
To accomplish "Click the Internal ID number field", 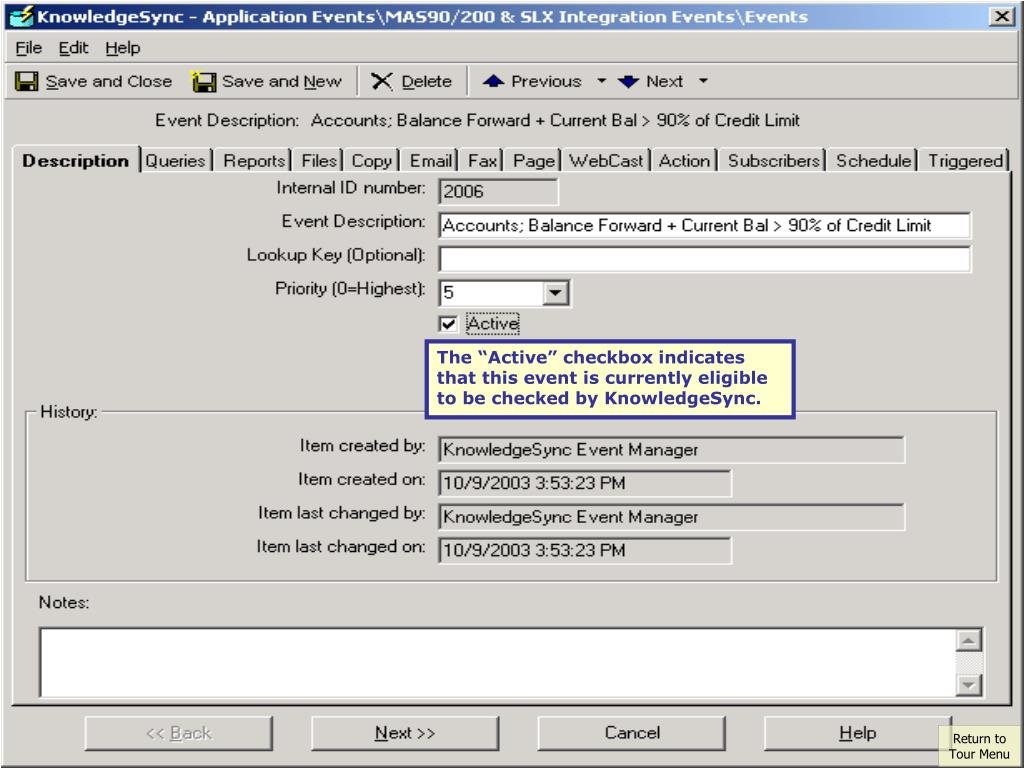I will pyautogui.click(x=498, y=191).
